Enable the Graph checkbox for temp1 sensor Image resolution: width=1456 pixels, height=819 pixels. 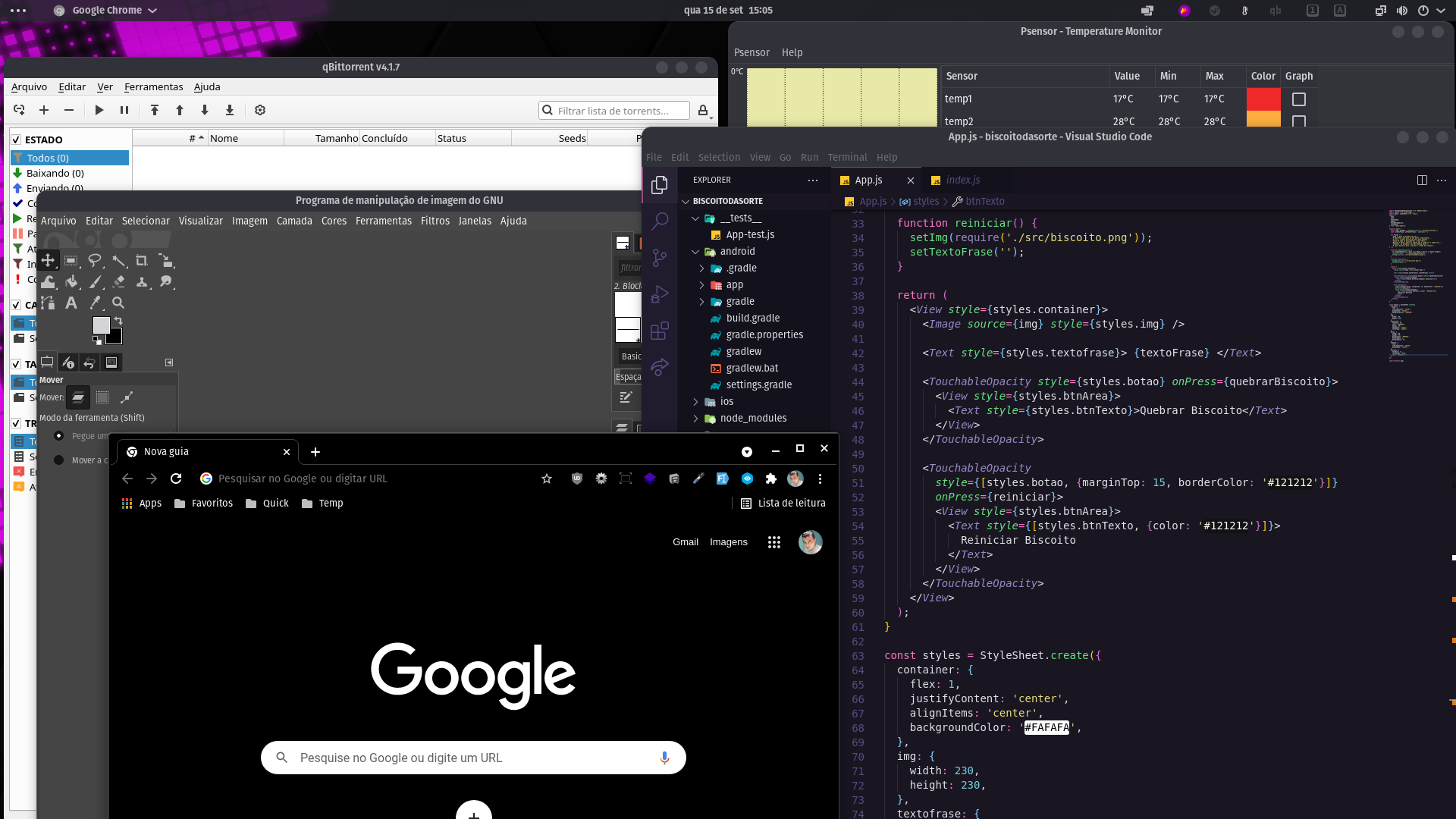pyautogui.click(x=1298, y=99)
